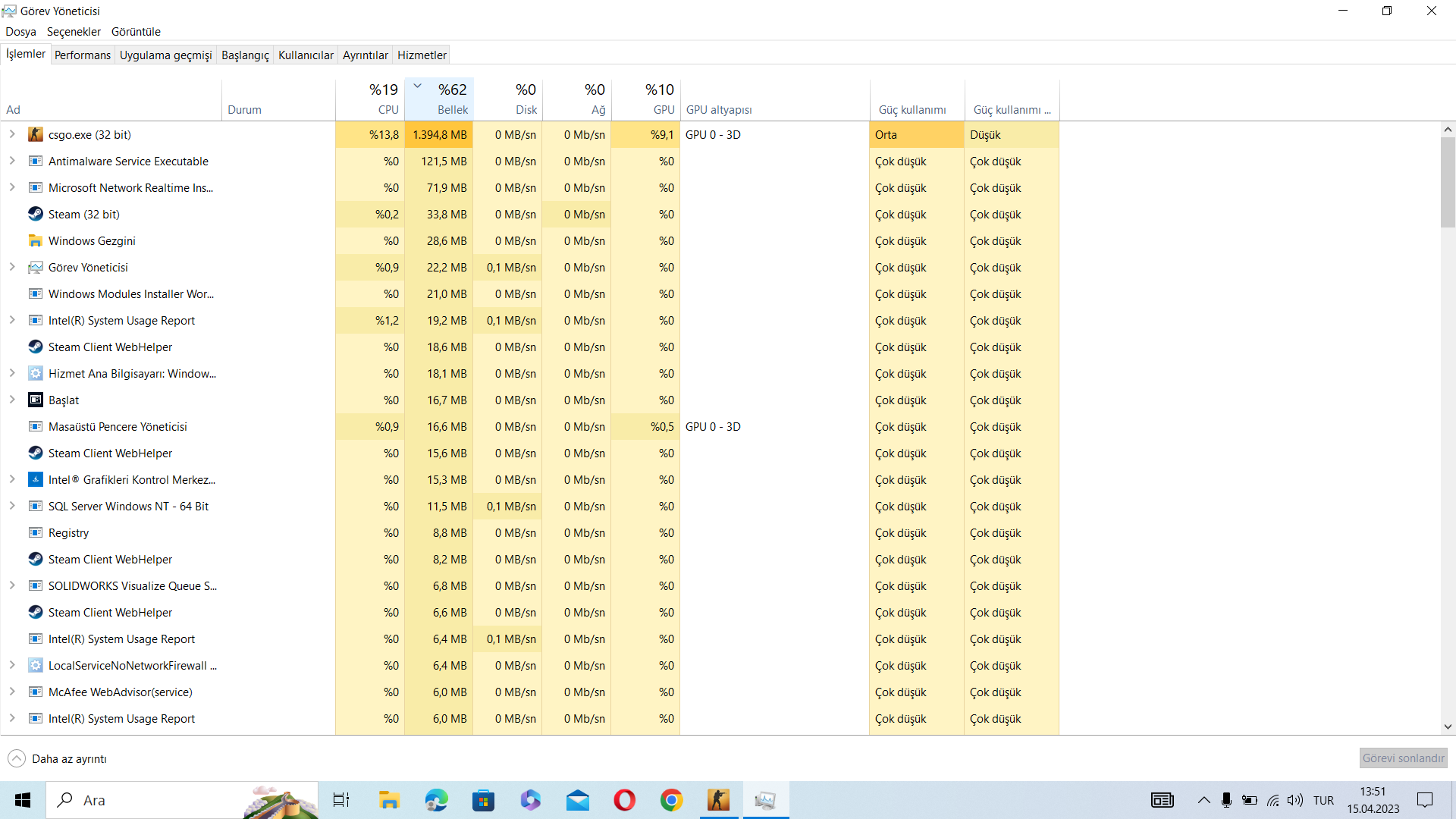This screenshot has height=819, width=1456.
Task: Open the Seçenekler menu
Action: [x=74, y=32]
